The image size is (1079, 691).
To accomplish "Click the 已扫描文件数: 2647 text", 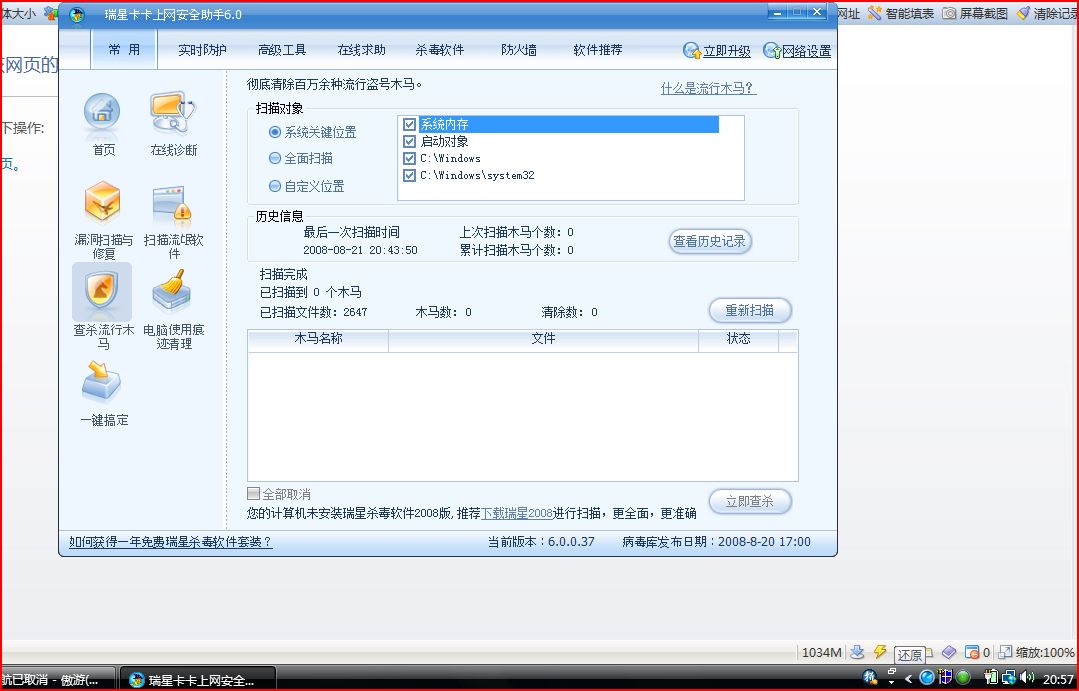I will (314, 312).
